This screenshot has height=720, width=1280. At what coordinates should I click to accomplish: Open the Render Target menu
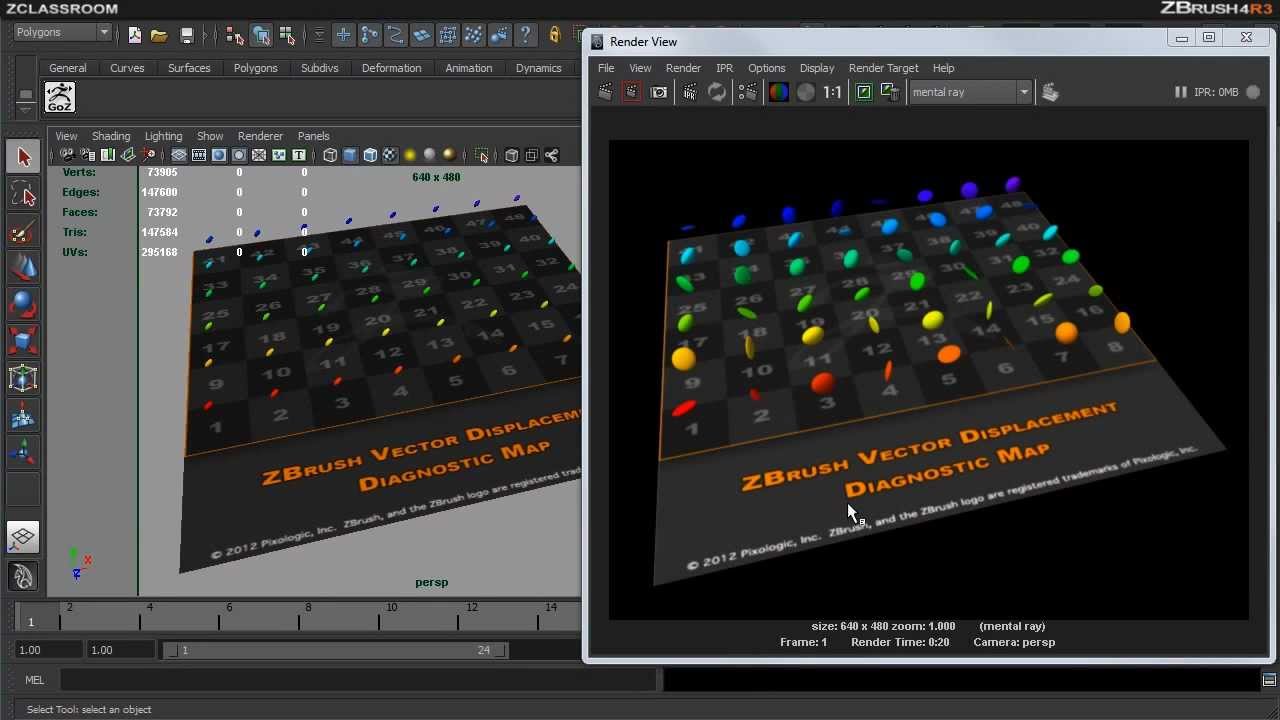pyautogui.click(x=883, y=68)
